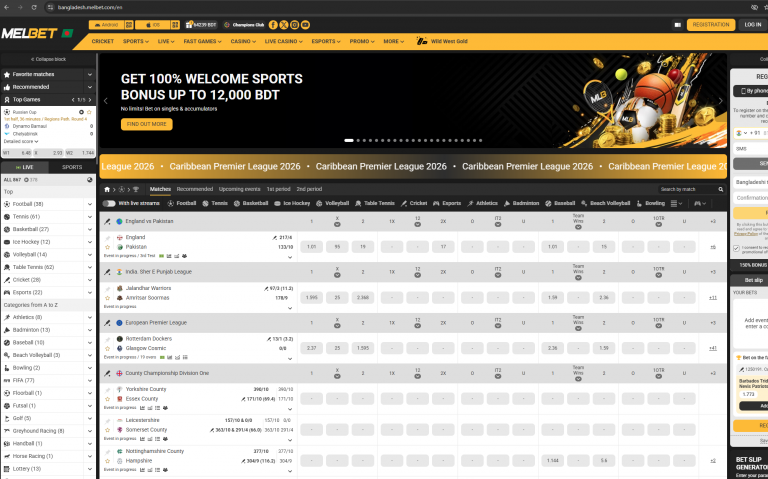This screenshot has height=479, width=768.
Task: Open Melbet Instagram icon
Action: point(294,25)
